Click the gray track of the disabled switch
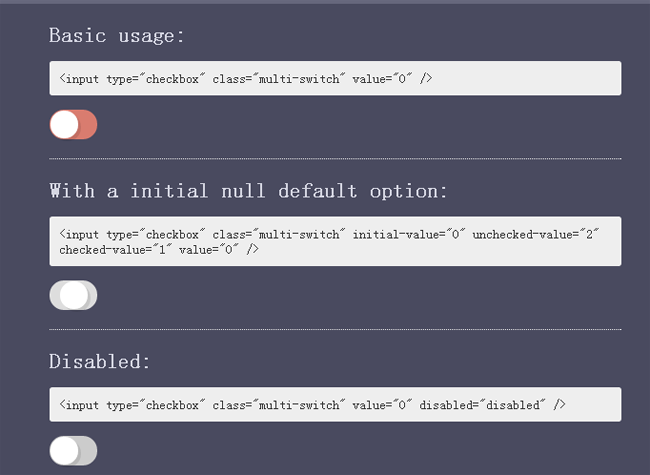The width and height of the screenshot is (650, 475). tap(87, 451)
